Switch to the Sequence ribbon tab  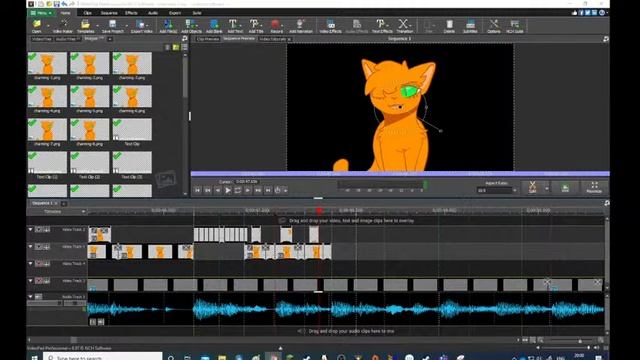tap(109, 13)
